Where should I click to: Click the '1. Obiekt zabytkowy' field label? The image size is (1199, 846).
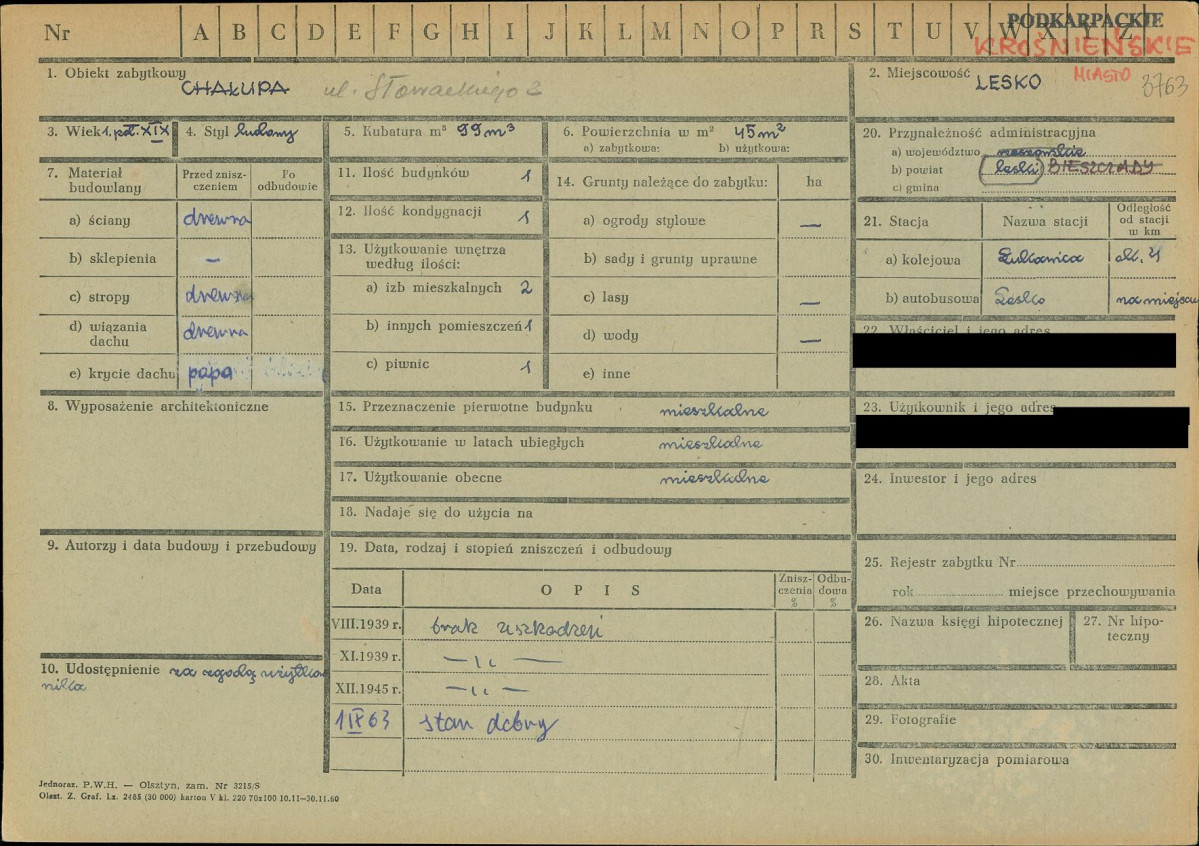click(116, 73)
